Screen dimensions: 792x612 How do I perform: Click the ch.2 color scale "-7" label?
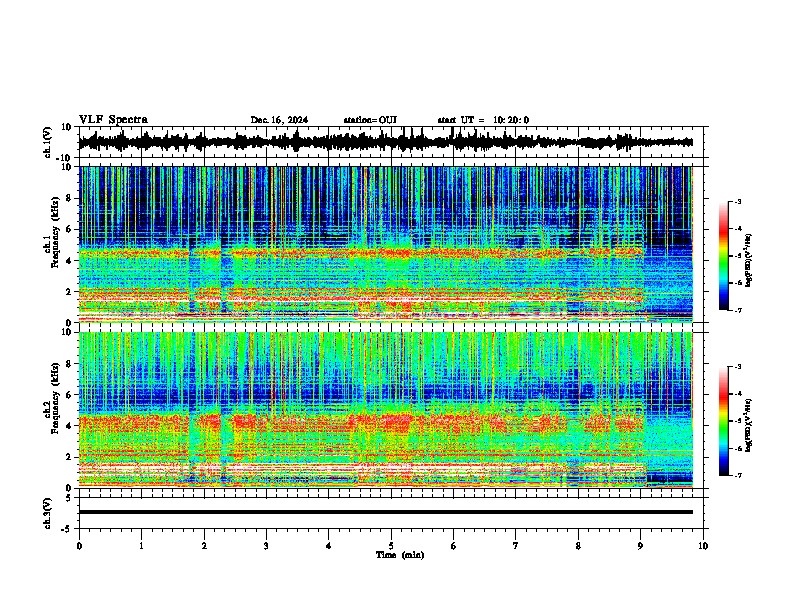point(738,475)
